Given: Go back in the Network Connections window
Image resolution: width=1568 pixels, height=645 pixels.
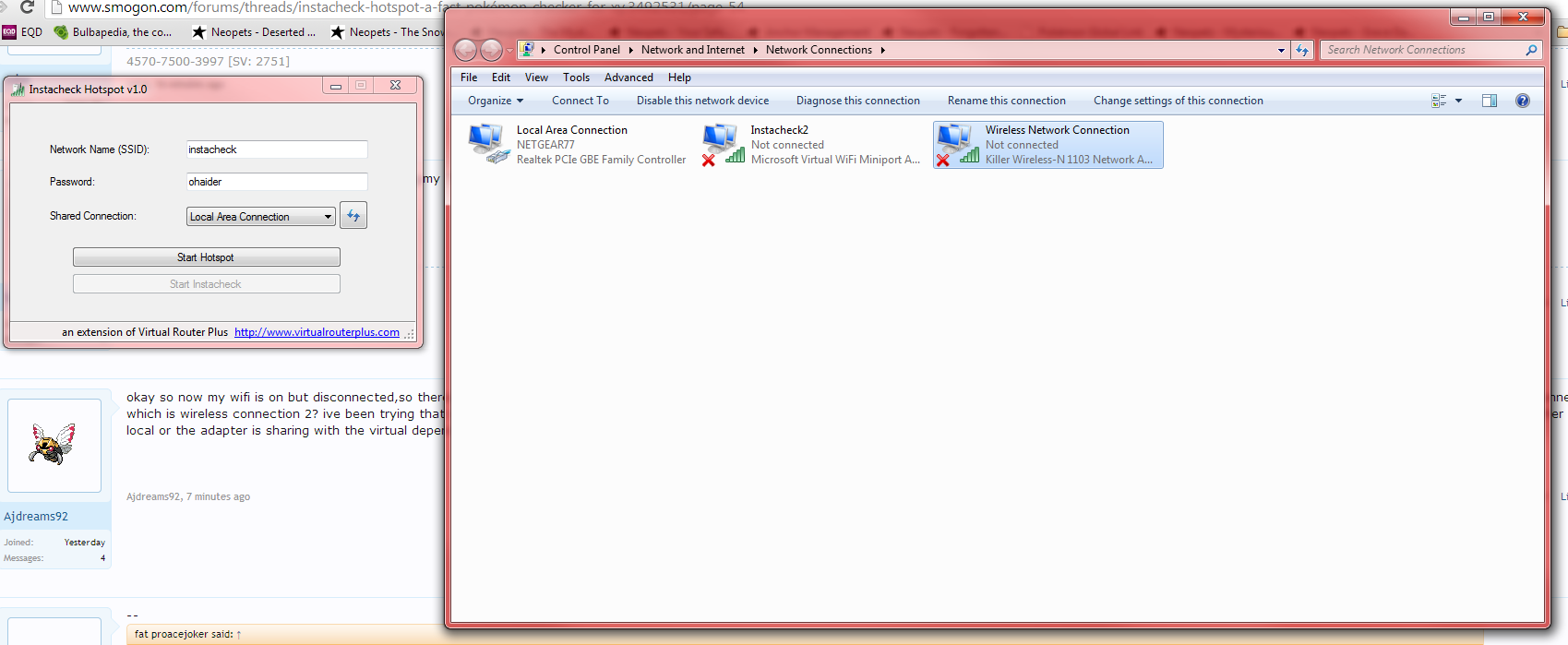Looking at the screenshot, I should (x=466, y=50).
